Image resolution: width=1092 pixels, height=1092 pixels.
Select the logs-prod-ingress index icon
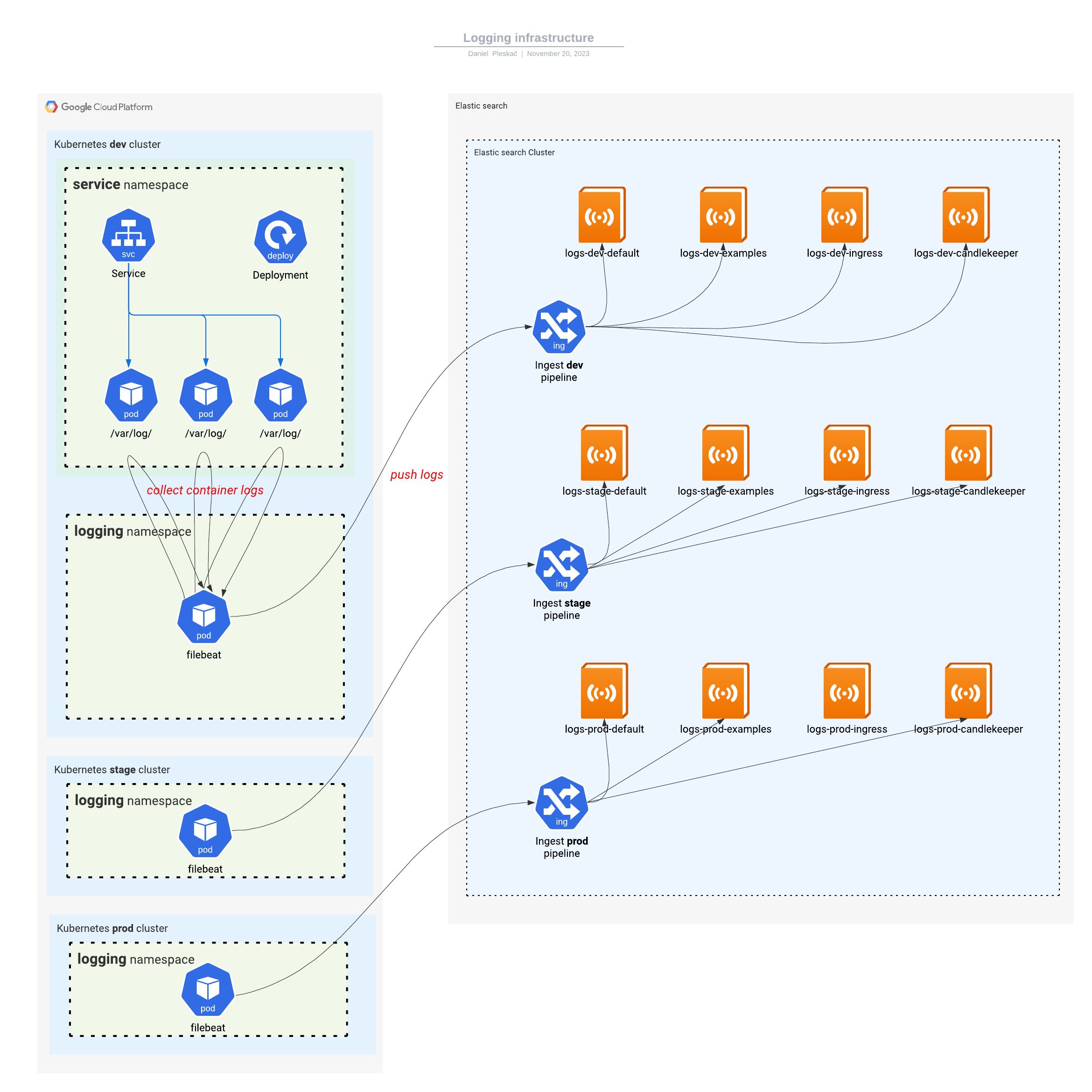pyautogui.click(x=847, y=691)
